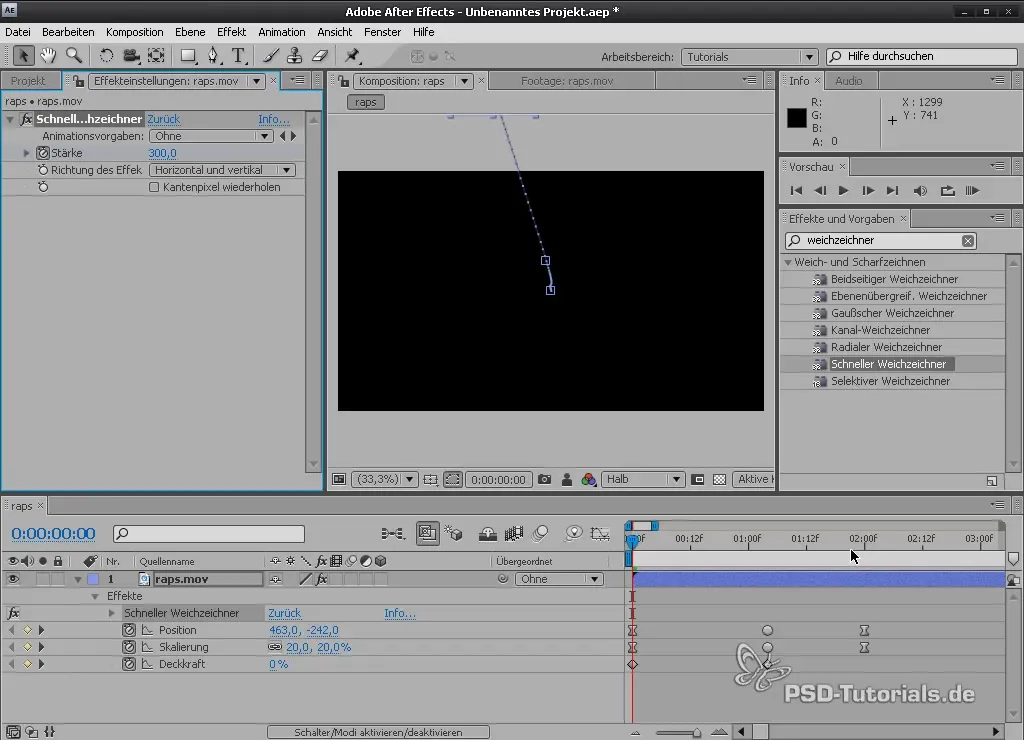This screenshot has height=740, width=1024.
Task: Enable Kantenpixel wiederholen checkbox
Action: pyautogui.click(x=154, y=187)
